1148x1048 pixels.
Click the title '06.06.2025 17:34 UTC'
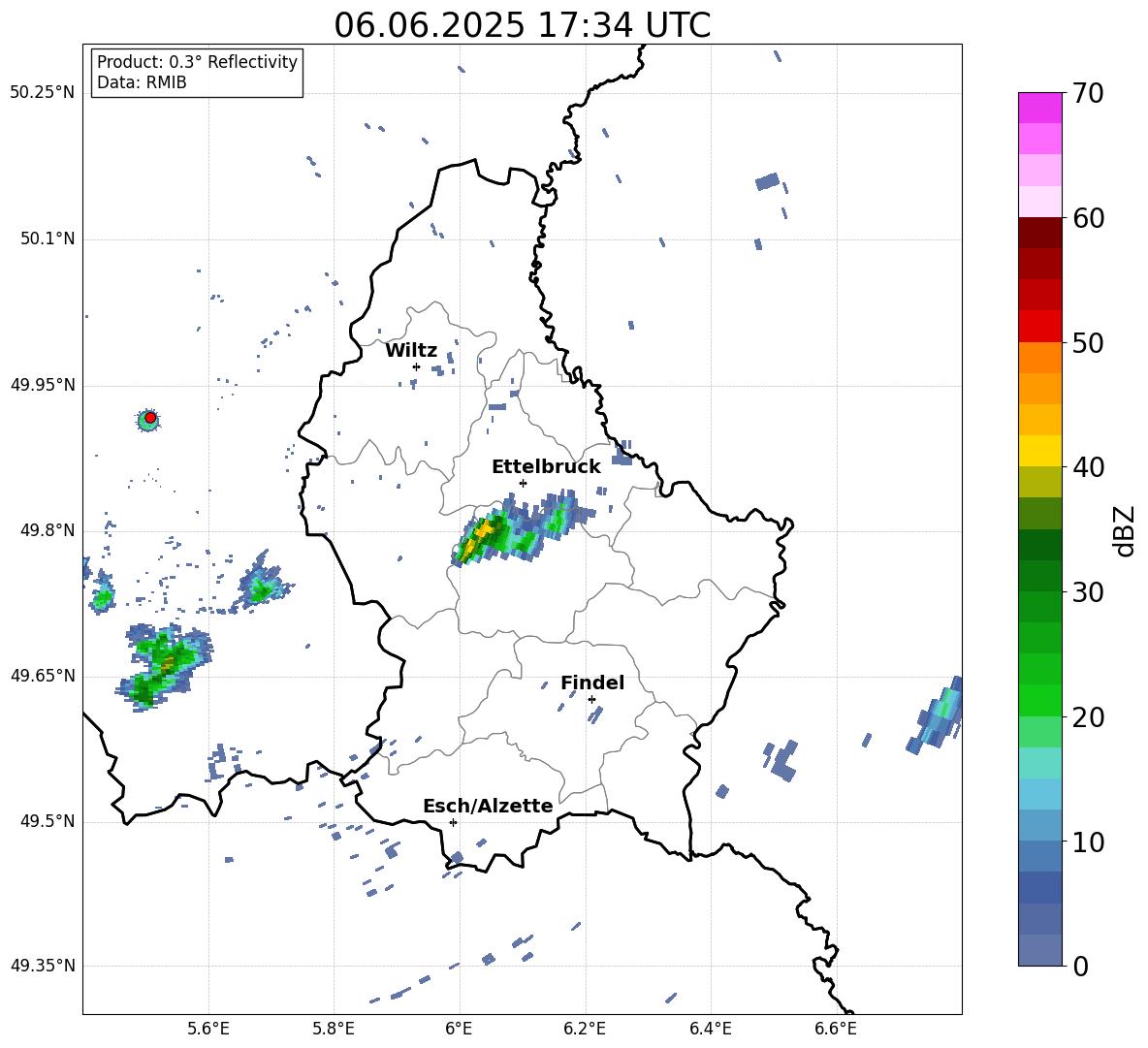(522, 25)
